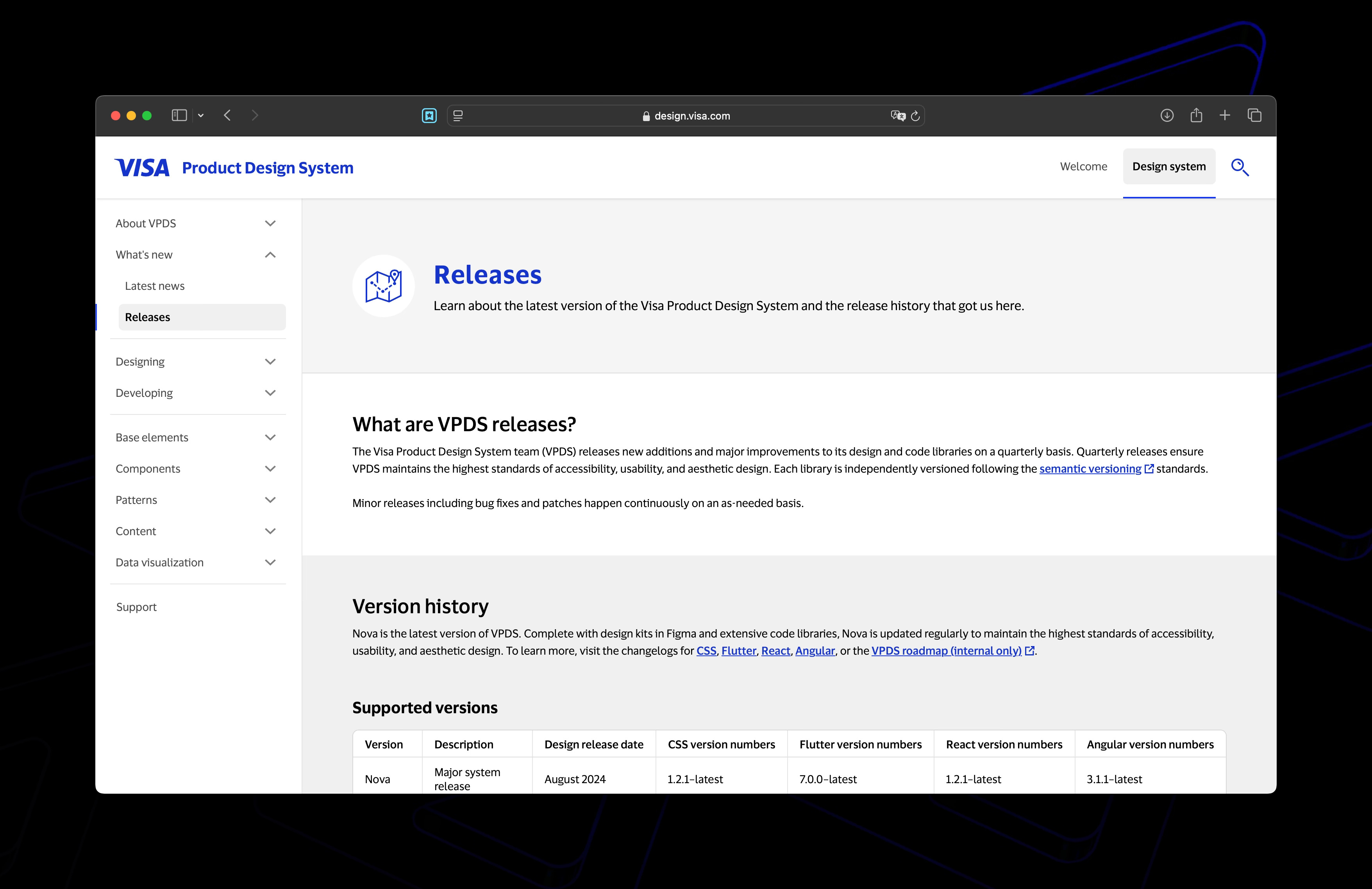Click the Version history heading
Viewport: 1372px width, 889px height.
[x=420, y=606]
